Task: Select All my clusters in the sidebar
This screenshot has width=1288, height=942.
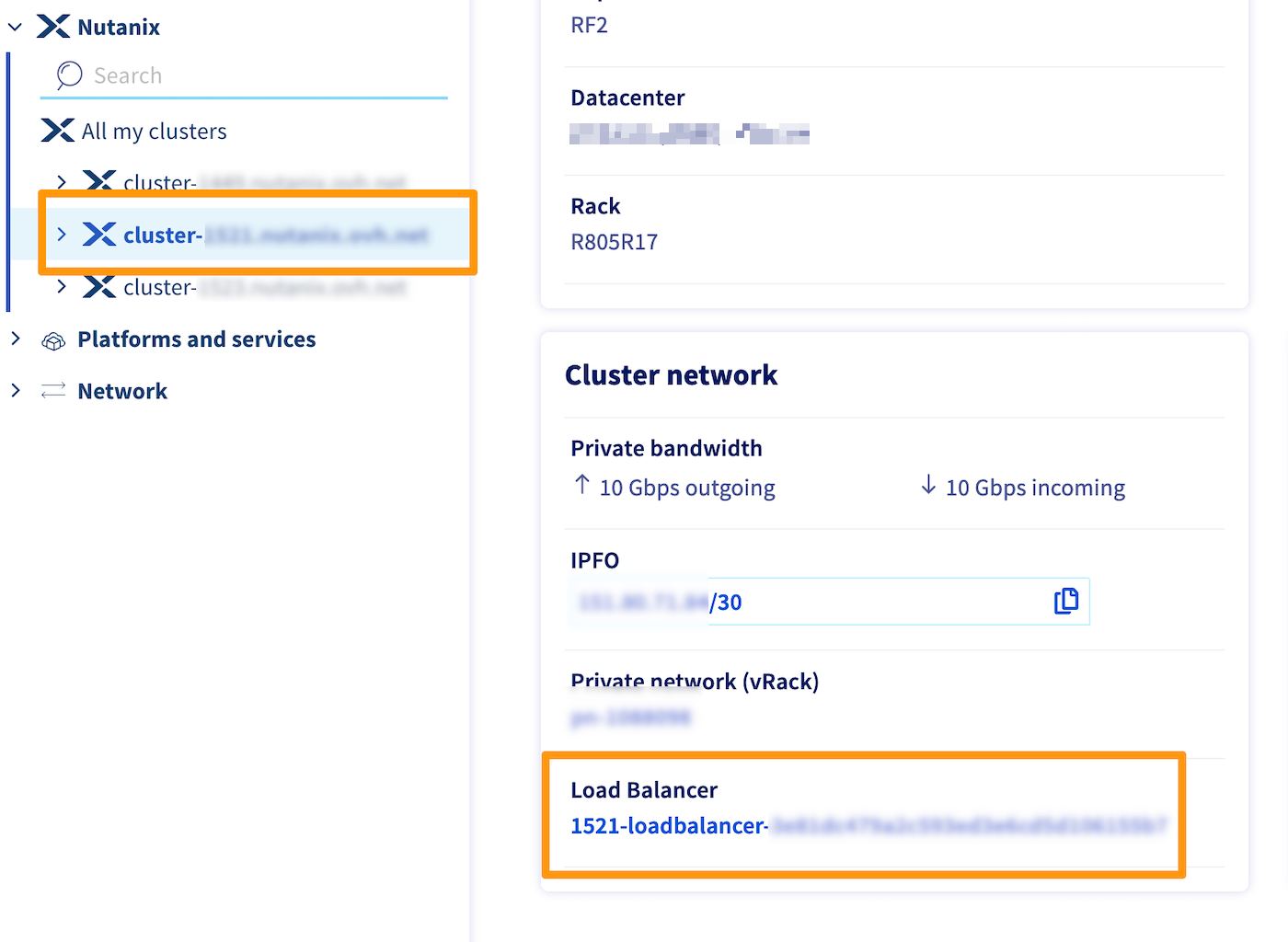Action: click(x=154, y=131)
